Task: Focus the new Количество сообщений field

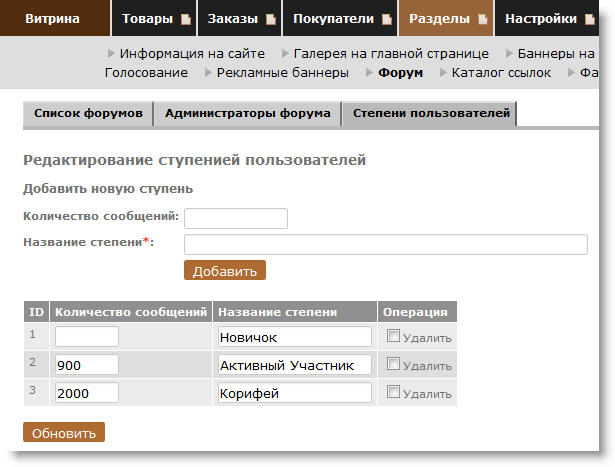Action: 236,218
